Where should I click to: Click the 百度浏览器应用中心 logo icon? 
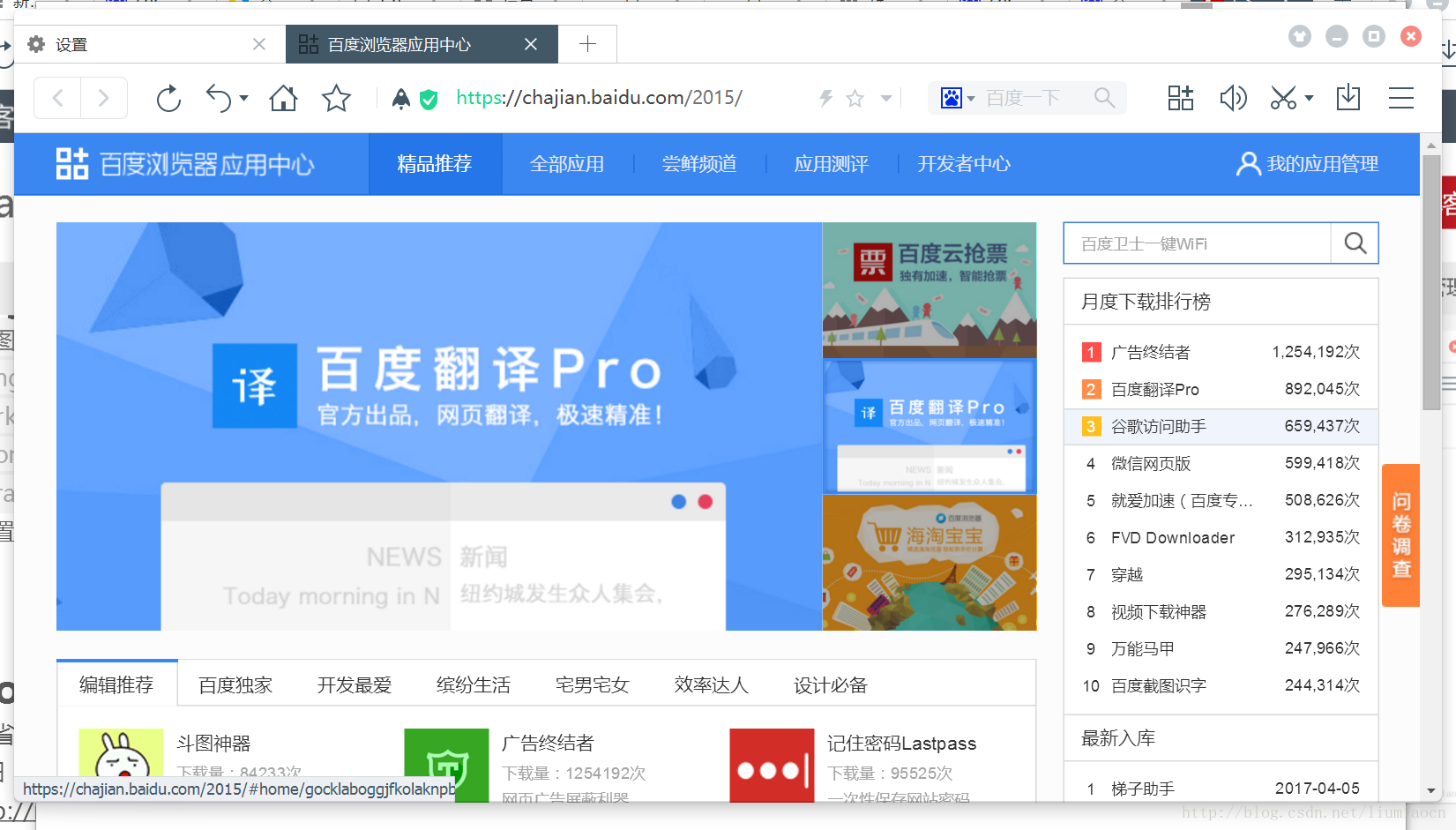click(x=72, y=164)
